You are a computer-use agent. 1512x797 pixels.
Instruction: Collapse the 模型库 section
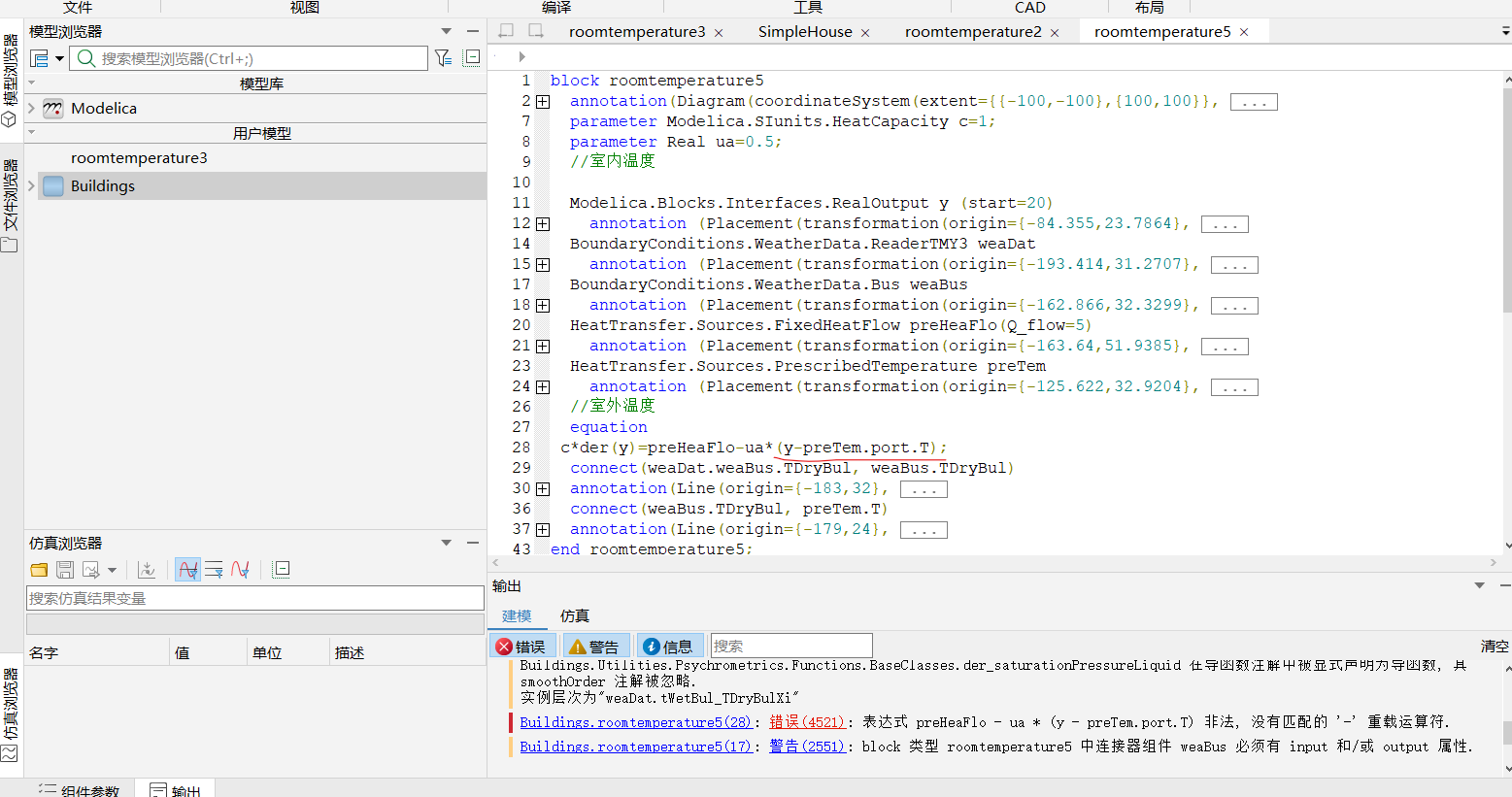[31, 83]
